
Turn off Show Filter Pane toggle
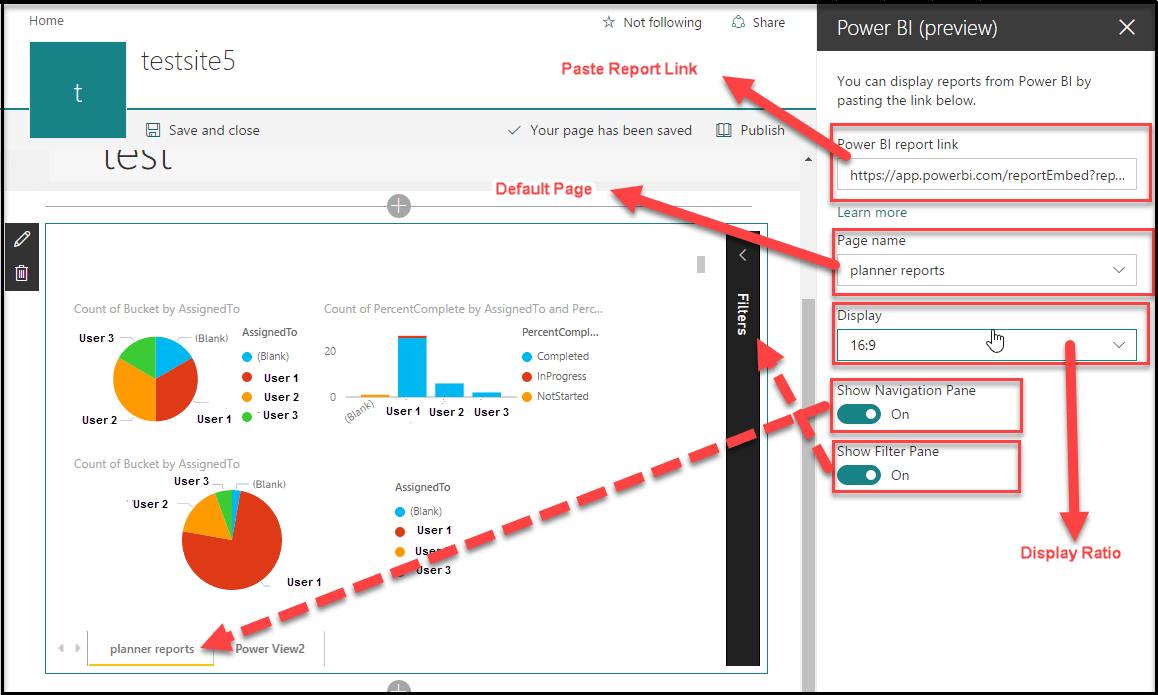[859, 475]
